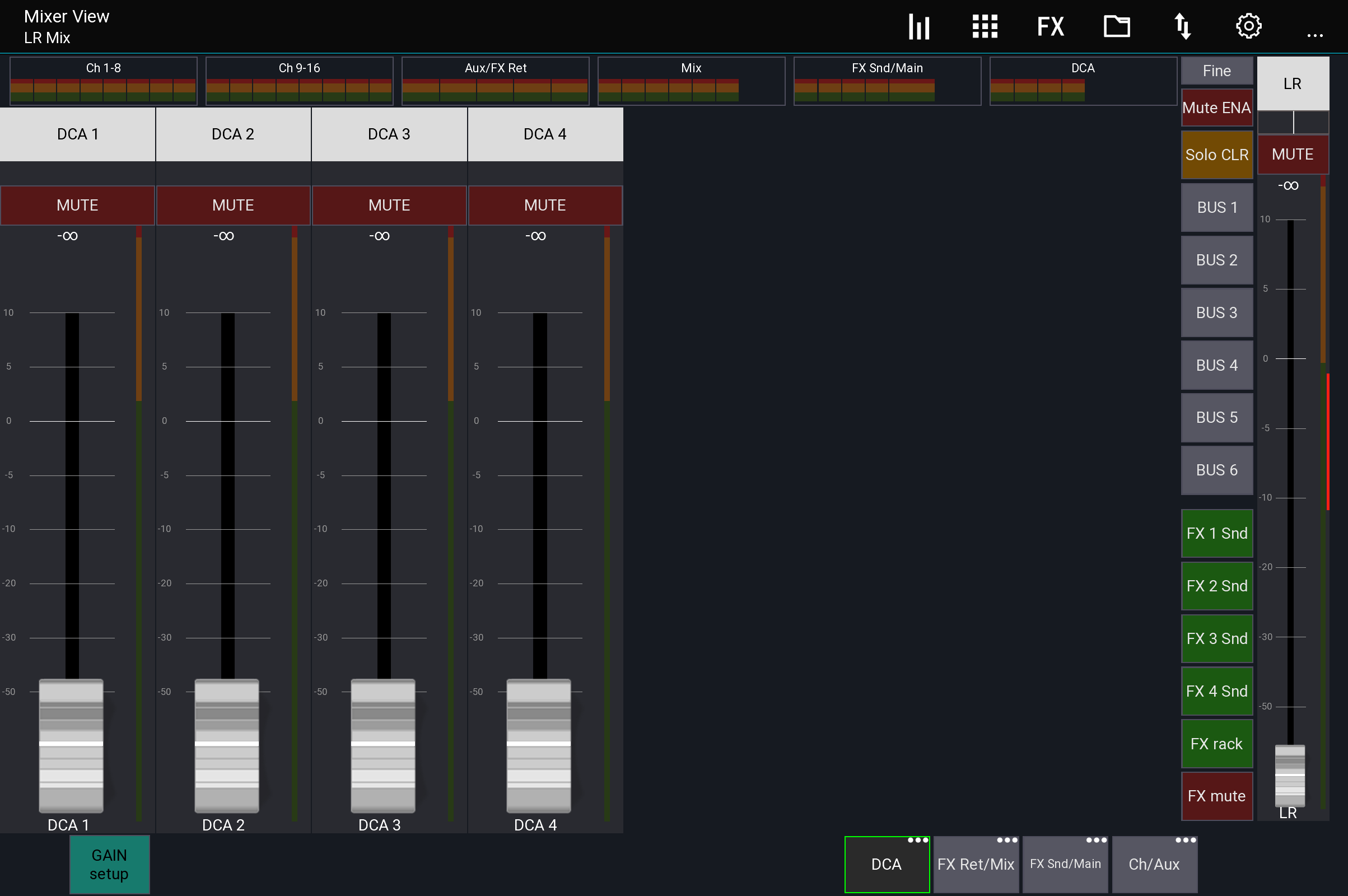Select the Aux/FX Ret meter bank
The width and height of the screenshot is (1348, 896).
coord(496,81)
